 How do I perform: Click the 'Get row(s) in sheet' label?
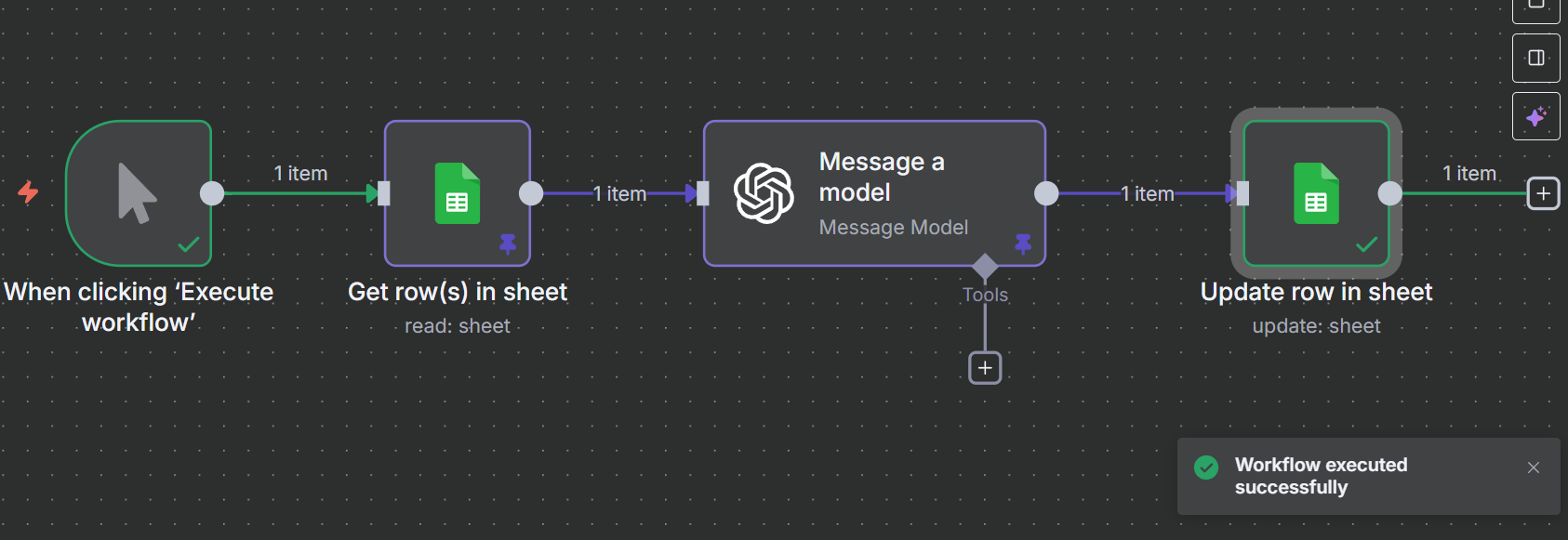[x=458, y=292]
